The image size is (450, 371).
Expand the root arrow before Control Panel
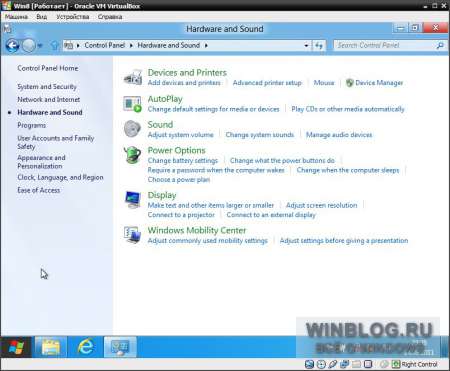click(x=78, y=45)
